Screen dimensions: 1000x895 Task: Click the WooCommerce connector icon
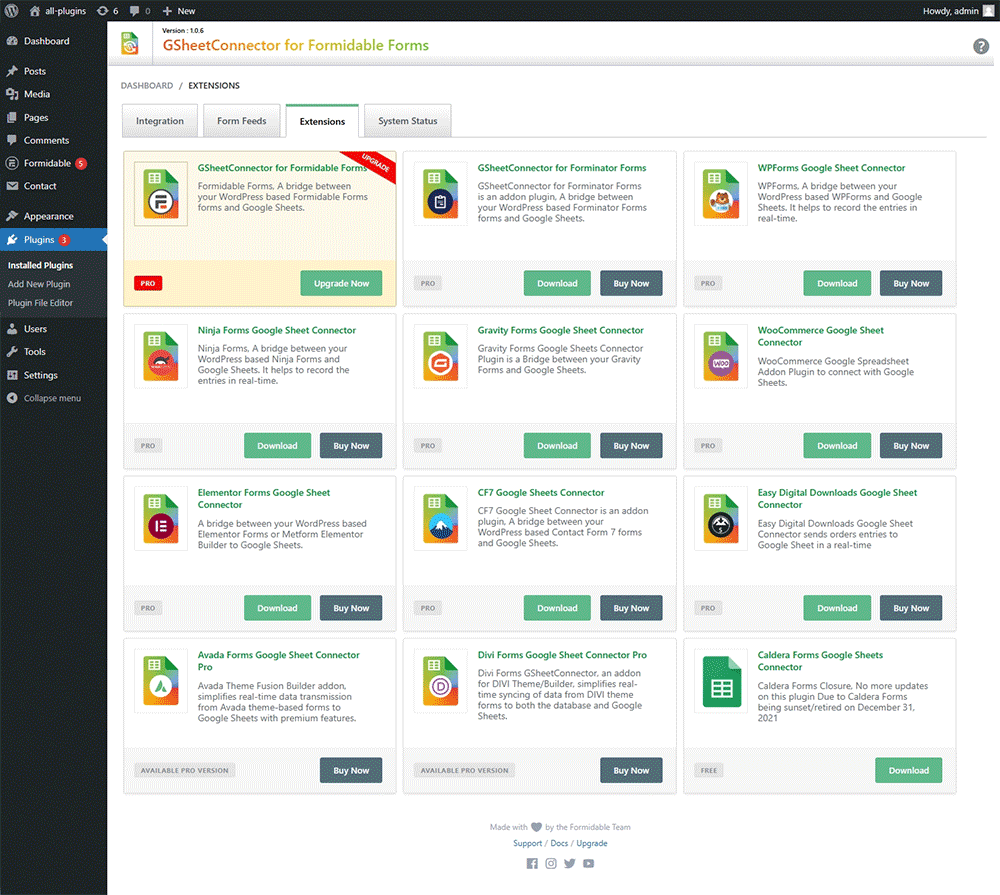(x=721, y=356)
